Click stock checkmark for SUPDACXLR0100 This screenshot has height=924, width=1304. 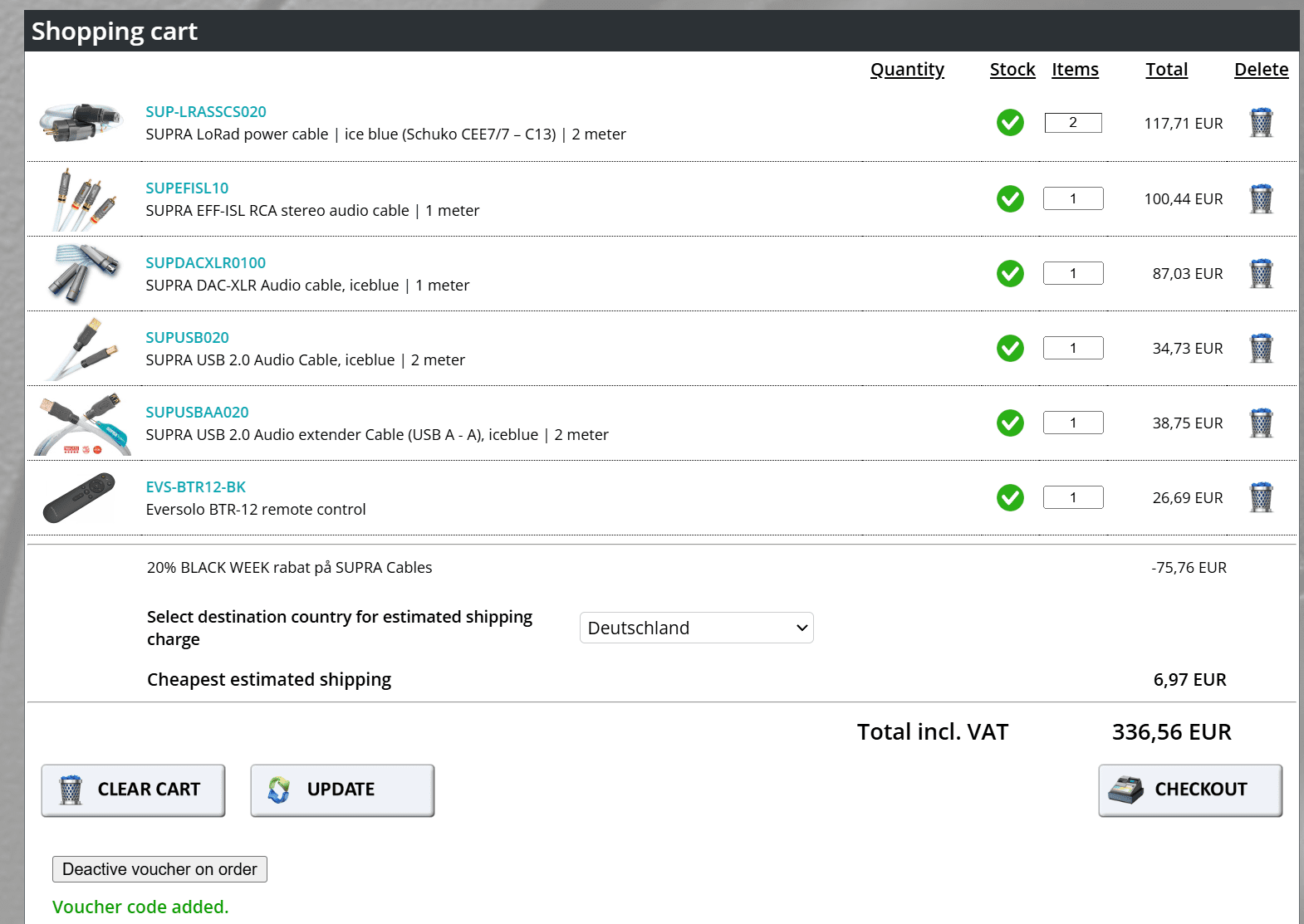coord(1010,274)
